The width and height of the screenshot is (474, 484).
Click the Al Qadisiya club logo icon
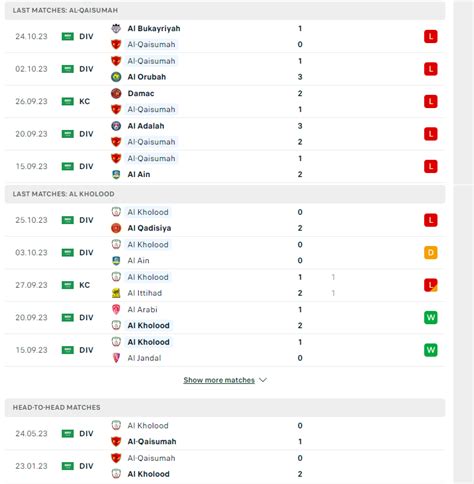[116, 228]
